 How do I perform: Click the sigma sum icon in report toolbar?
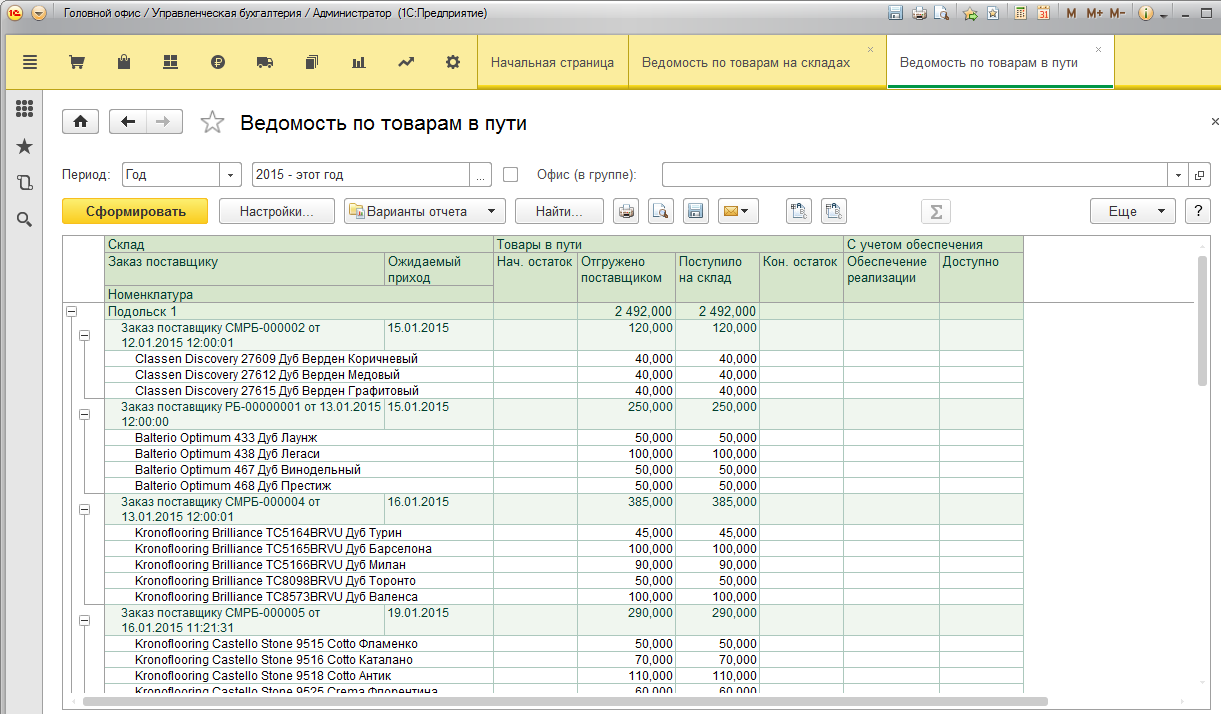tap(936, 211)
